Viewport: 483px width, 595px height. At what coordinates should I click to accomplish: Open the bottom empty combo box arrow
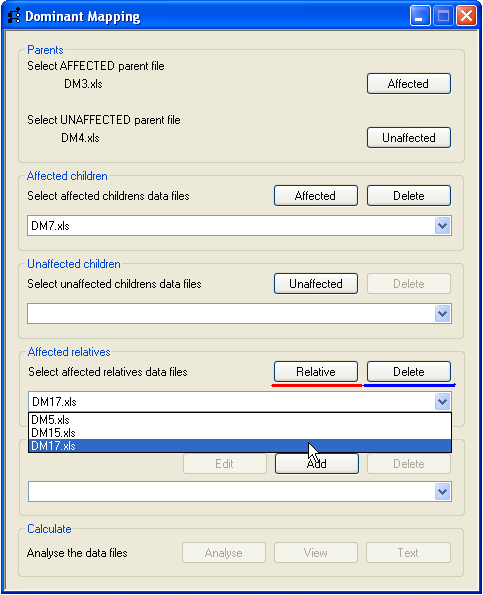click(x=442, y=492)
